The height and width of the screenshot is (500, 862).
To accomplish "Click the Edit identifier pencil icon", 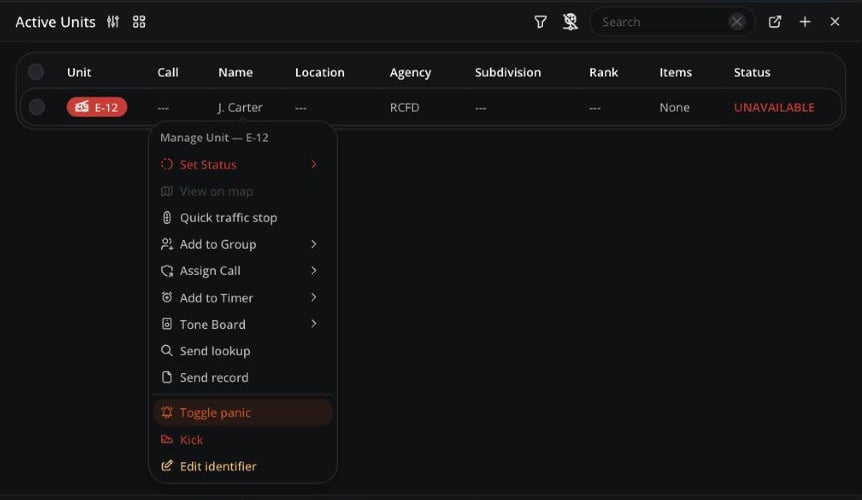I will 167,466.
